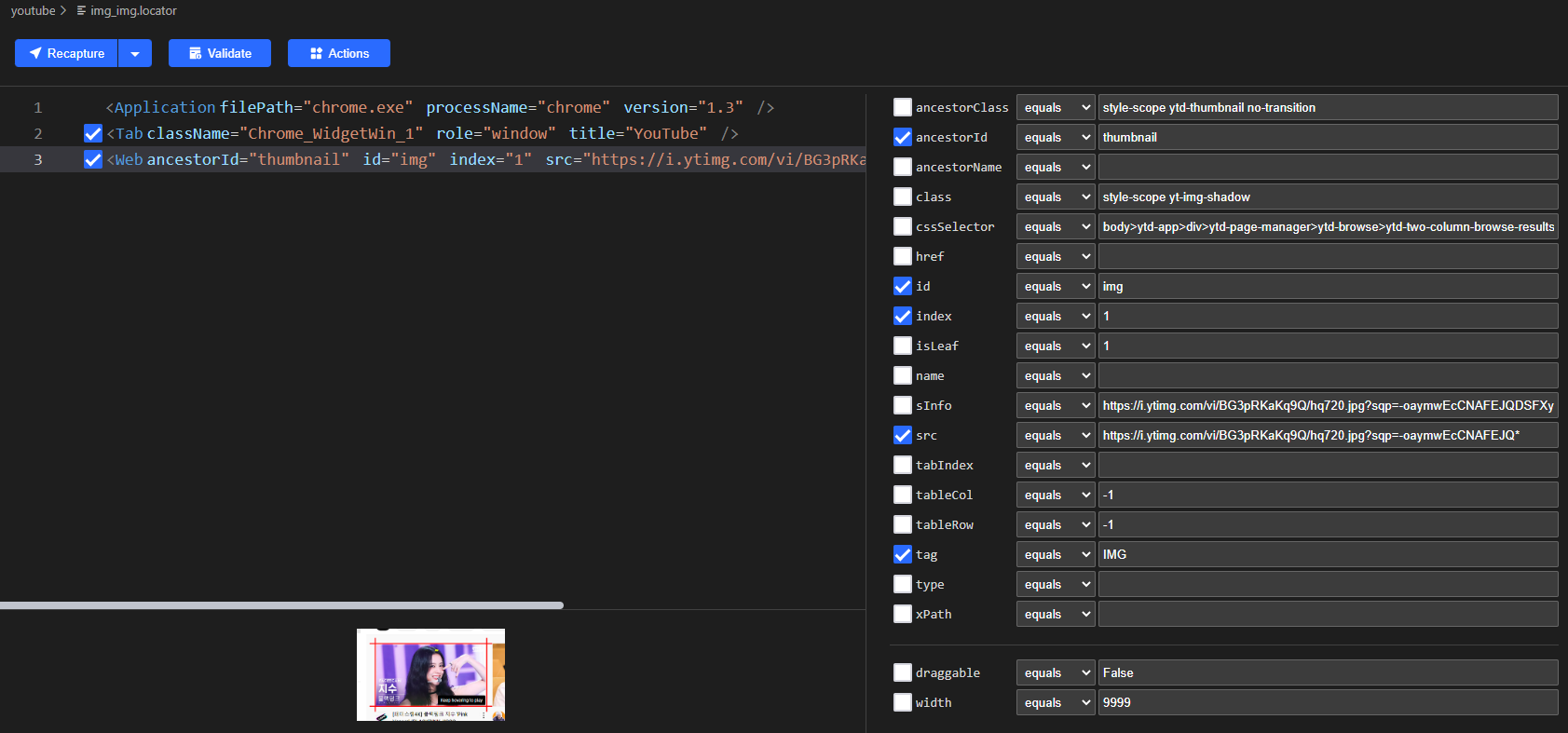
Task: Click the Actions button
Action: point(339,53)
